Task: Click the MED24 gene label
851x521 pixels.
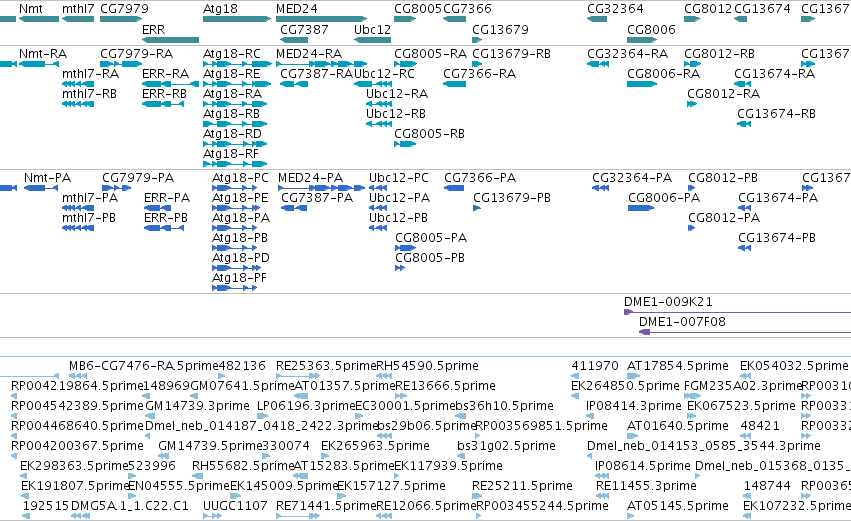Action: (296, 9)
